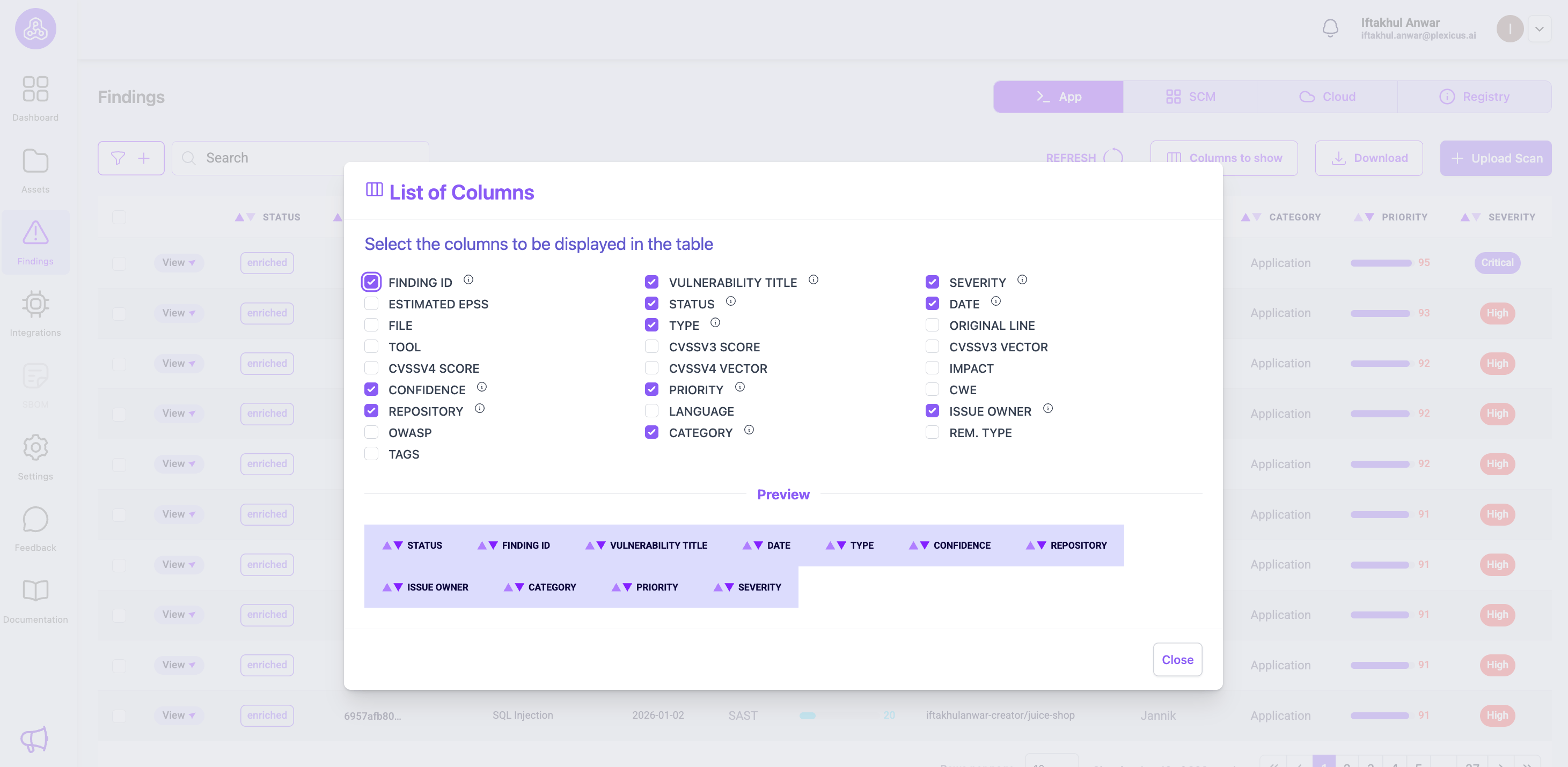Click inside the Search field

[x=274, y=158]
